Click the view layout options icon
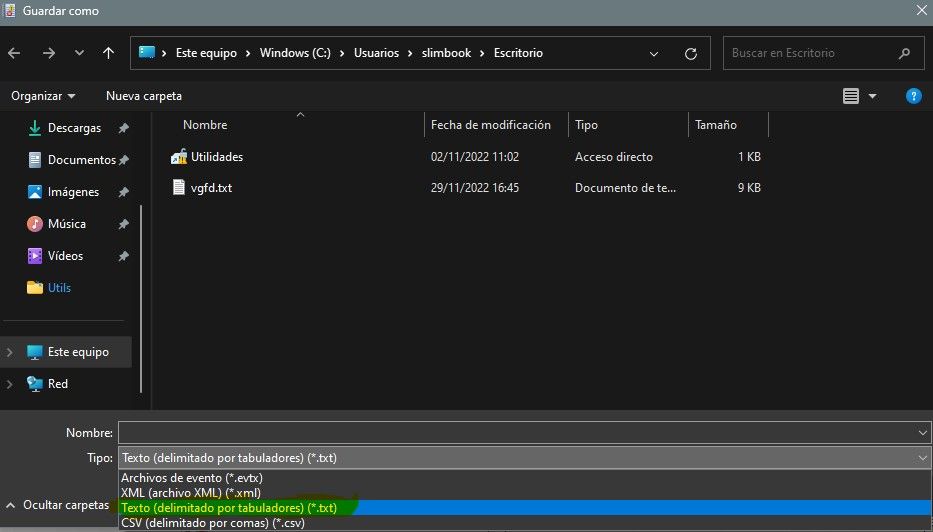933x532 pixels. point(851,96)
